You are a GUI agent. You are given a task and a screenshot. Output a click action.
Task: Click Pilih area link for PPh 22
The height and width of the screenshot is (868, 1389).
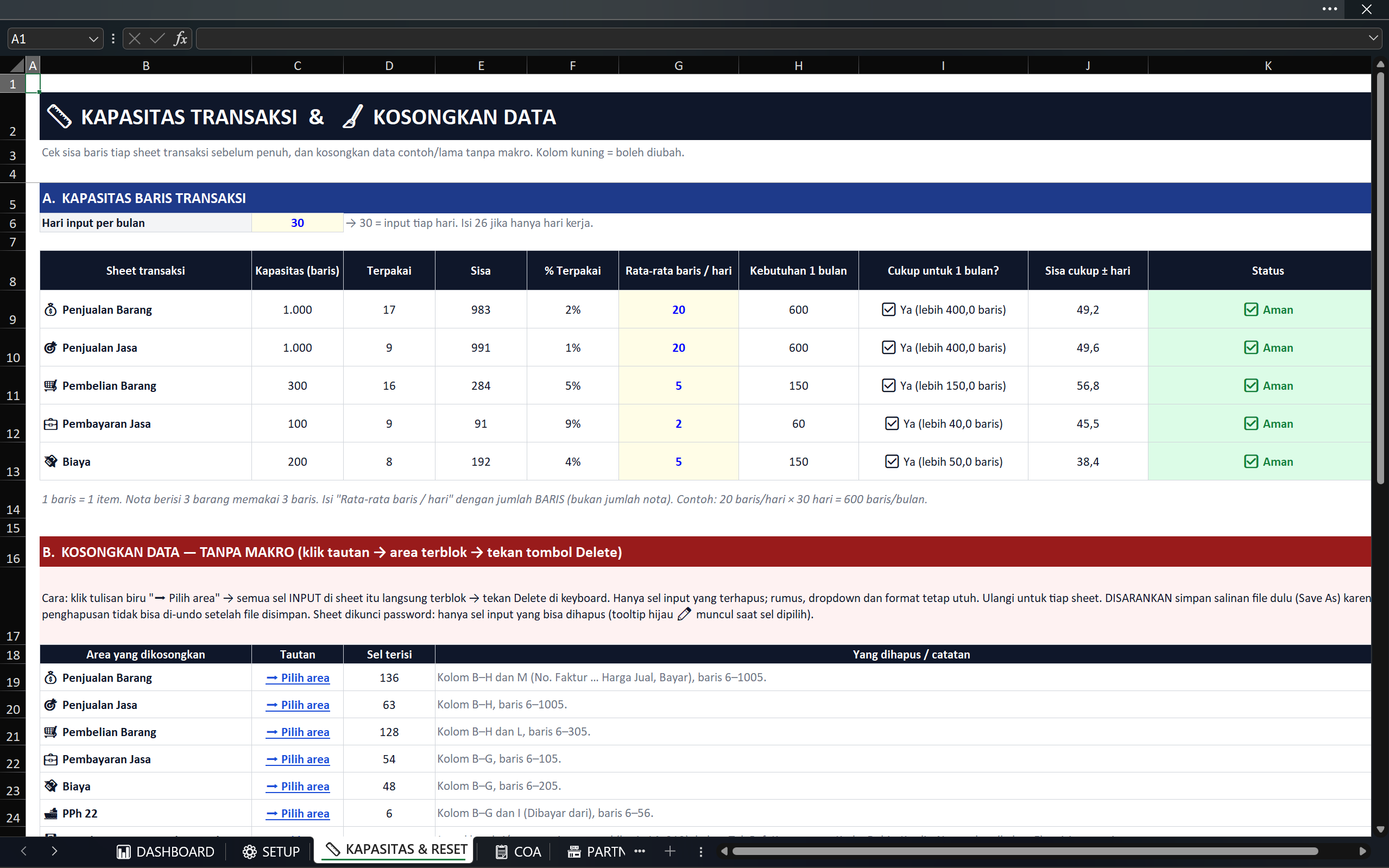coord(298,813)
